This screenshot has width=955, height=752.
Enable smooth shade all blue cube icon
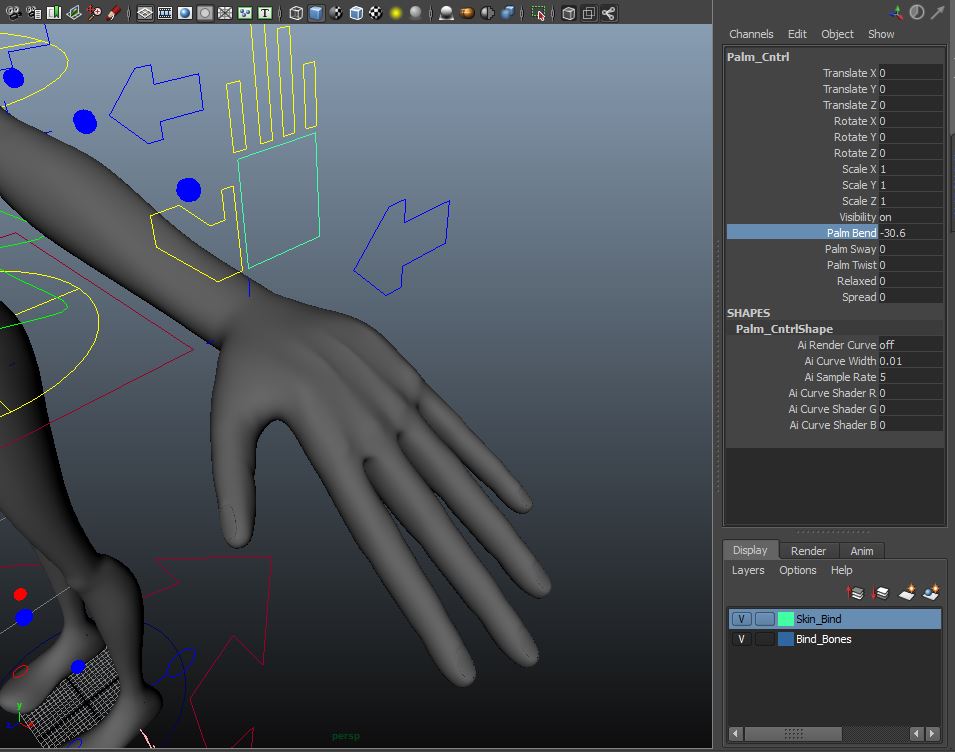[x=316, y=13]
